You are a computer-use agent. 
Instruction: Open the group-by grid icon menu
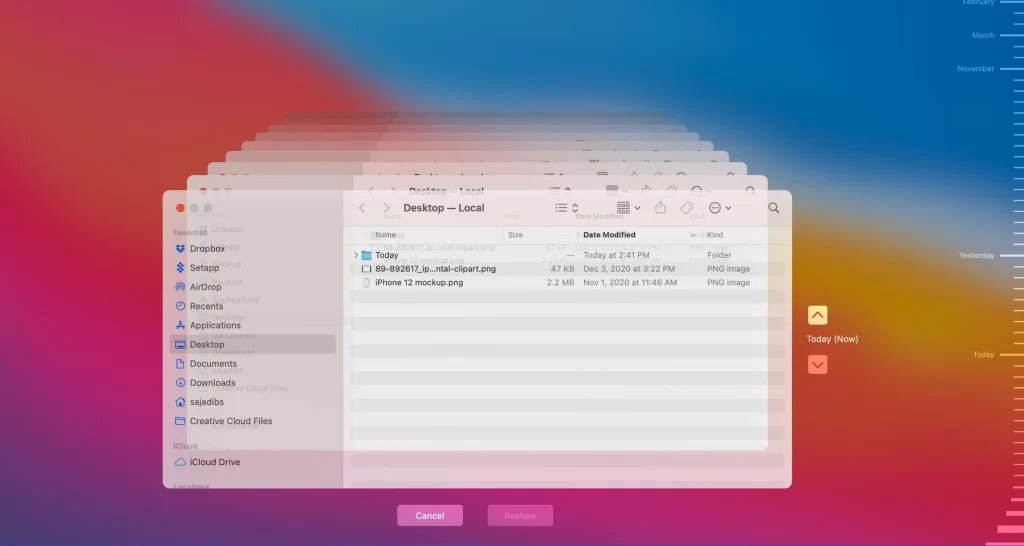(628, 208)
